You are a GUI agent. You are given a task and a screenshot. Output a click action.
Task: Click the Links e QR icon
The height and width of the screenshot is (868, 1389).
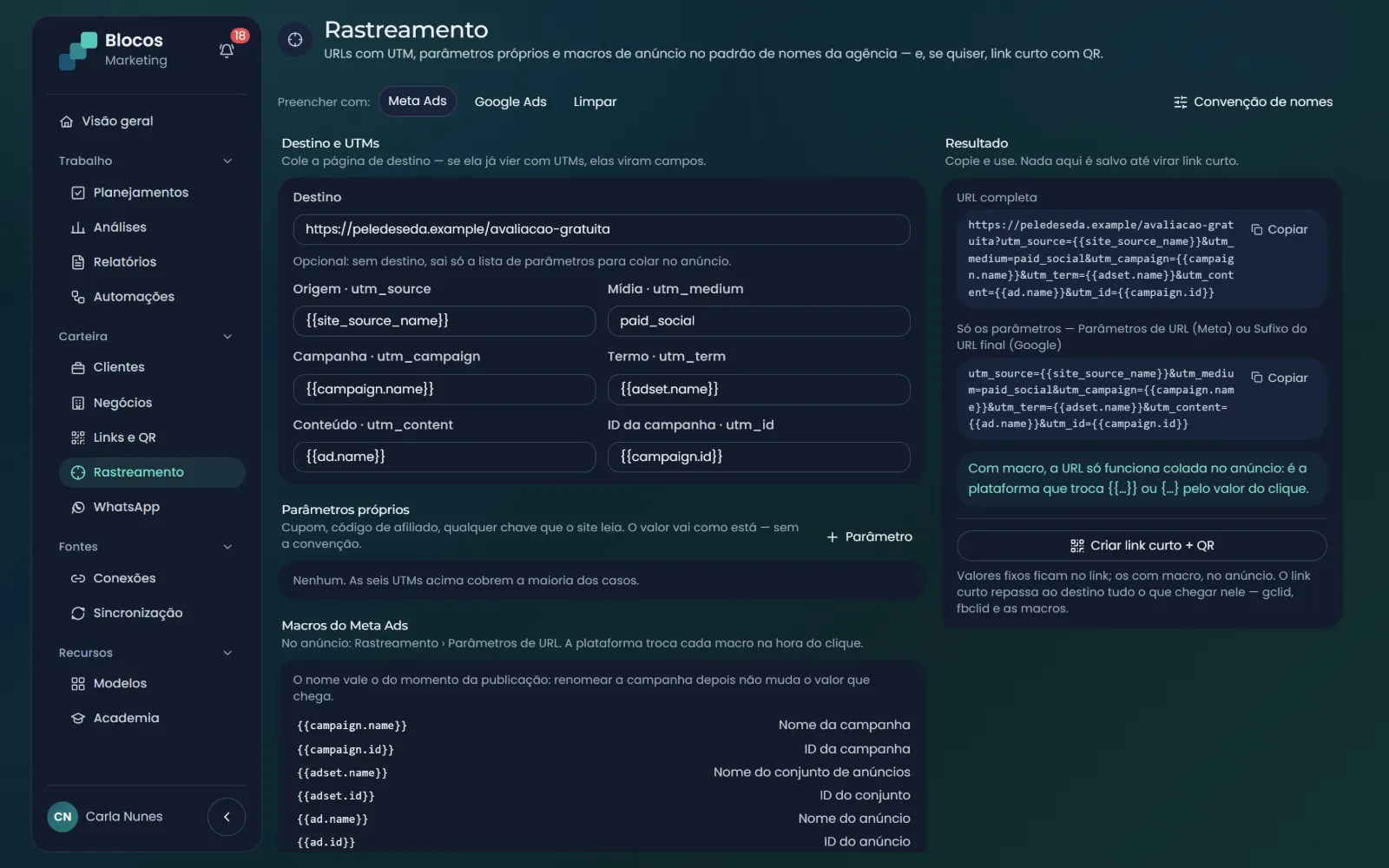tap(78, 437)
